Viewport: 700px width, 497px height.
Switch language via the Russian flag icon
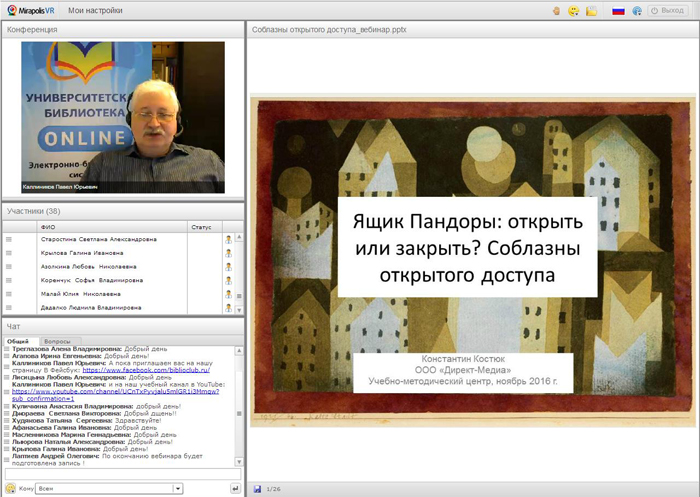pyautogui.click(x=618, y=11)
